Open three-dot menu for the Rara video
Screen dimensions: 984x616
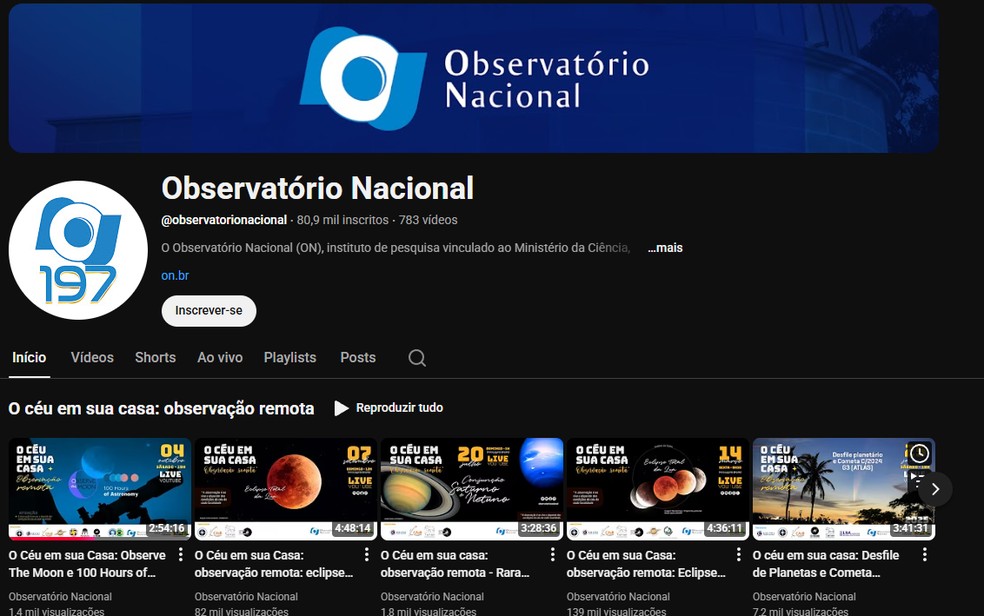(x=552, y=555)
